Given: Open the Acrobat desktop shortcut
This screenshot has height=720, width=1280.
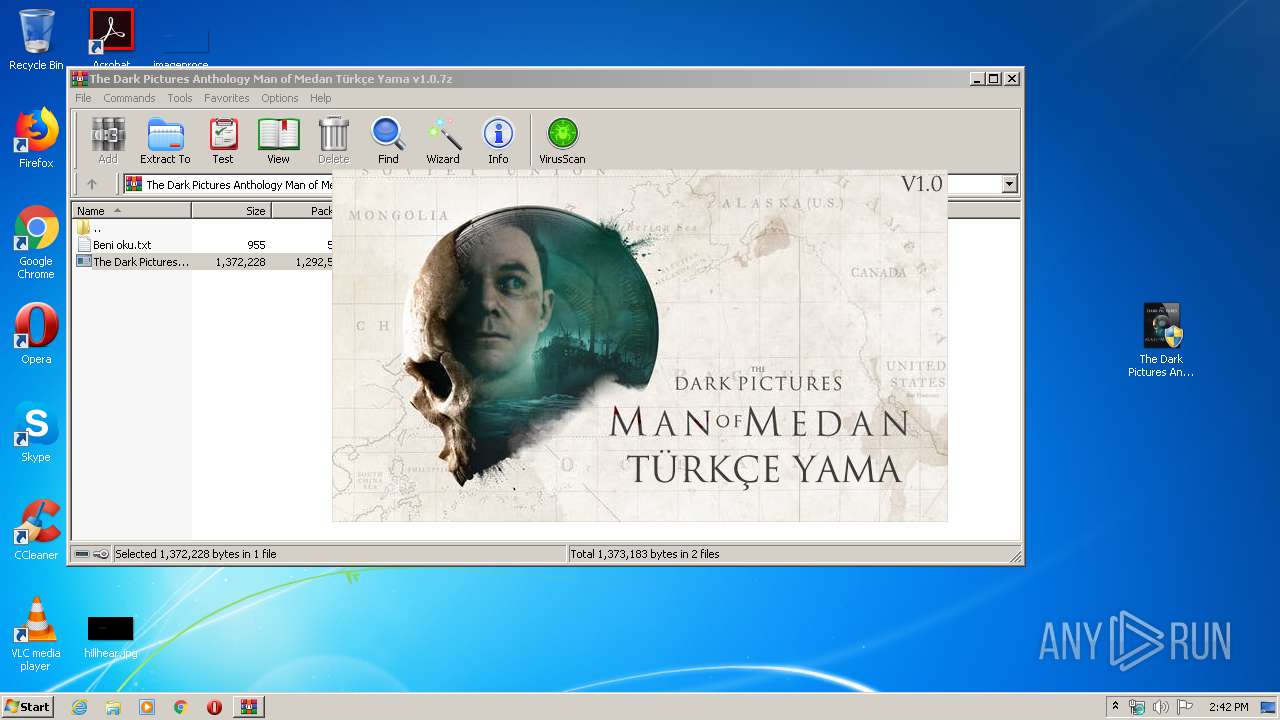Looking at the screenshot, I should coord(111,40).
